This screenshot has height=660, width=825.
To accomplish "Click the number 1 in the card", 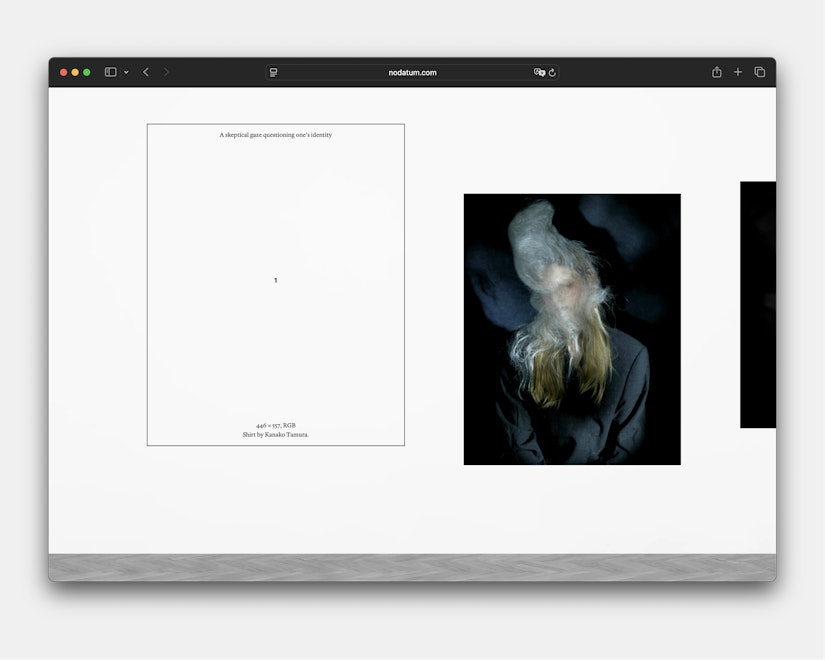I will [275, 280].
